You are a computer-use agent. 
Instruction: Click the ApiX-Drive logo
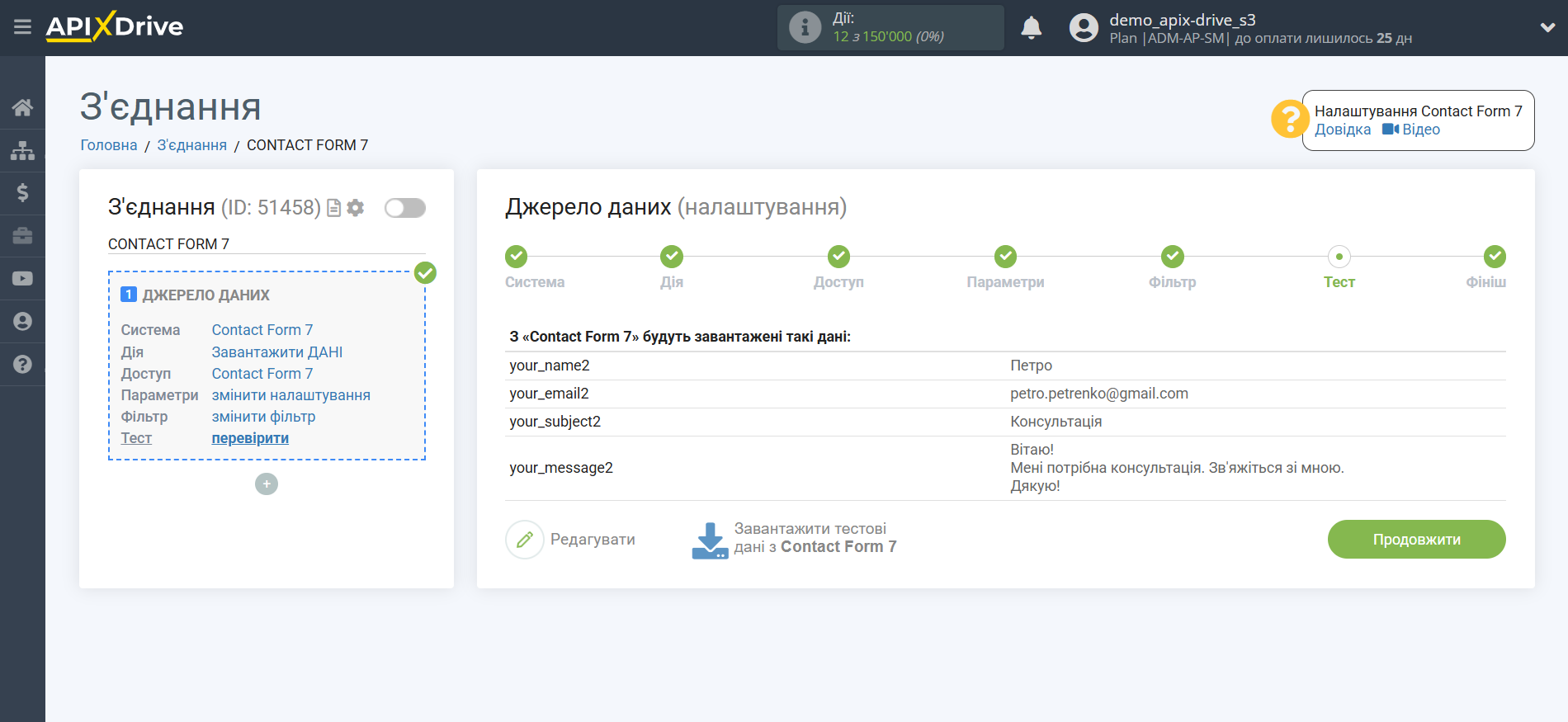pos(115,26)
